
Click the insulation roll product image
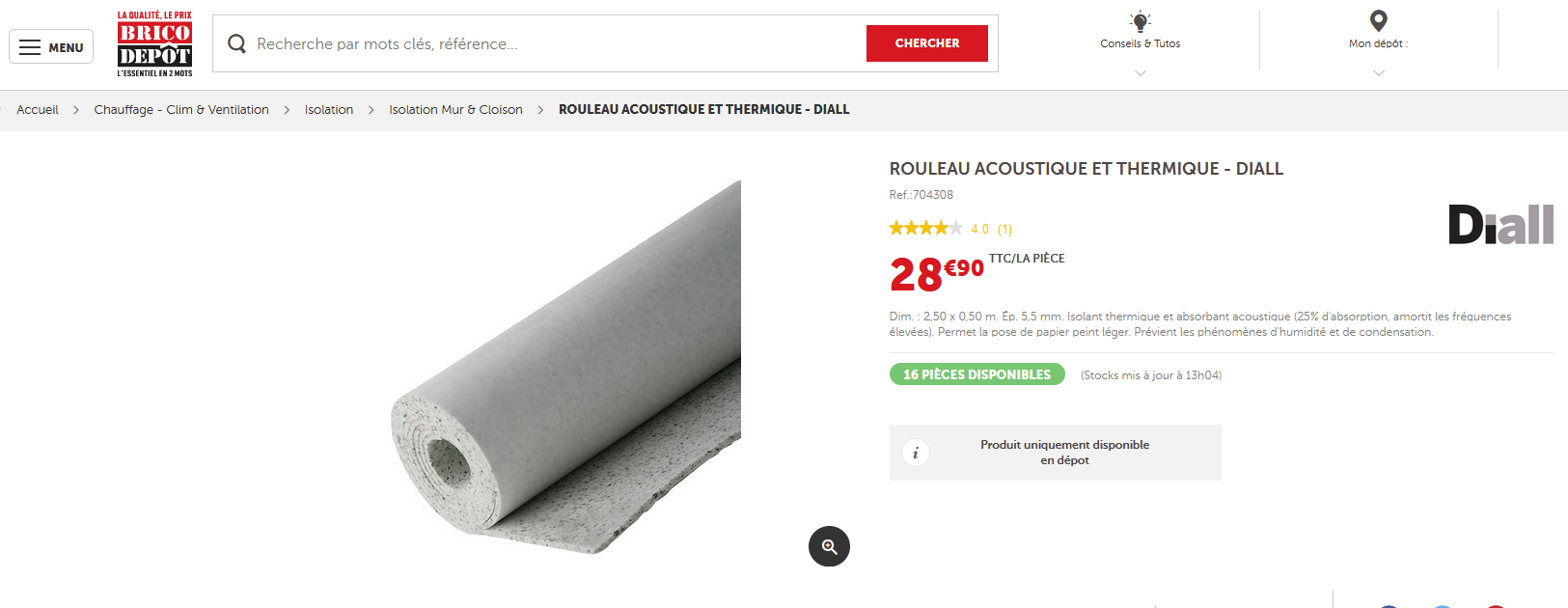[x=565, y=367]
